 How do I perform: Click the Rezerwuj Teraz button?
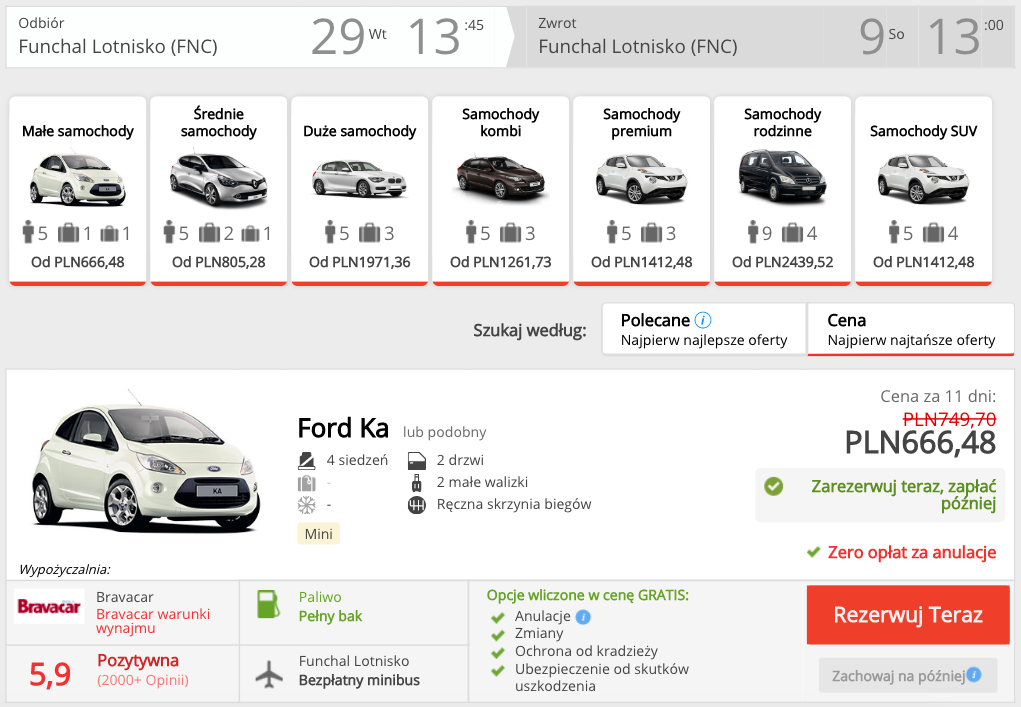click(908, 615)
